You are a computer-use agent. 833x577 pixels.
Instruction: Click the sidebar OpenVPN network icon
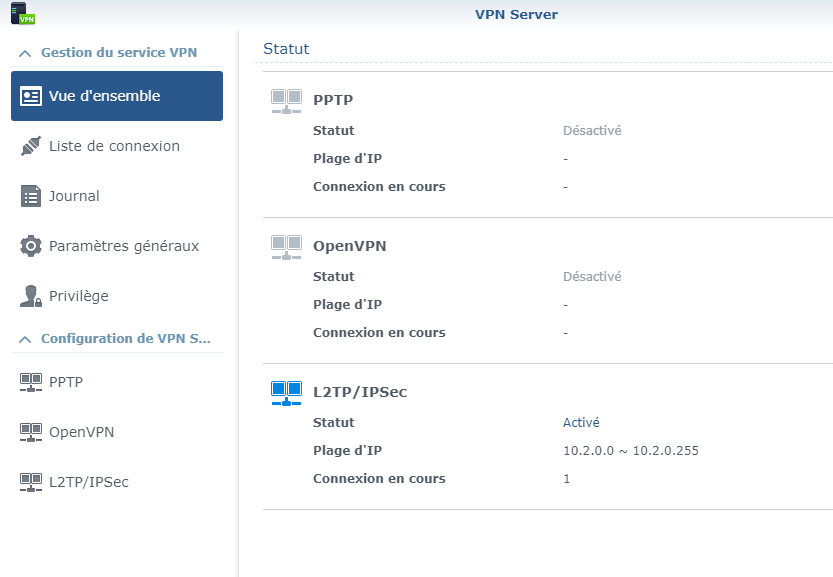[x=31, y=432]
